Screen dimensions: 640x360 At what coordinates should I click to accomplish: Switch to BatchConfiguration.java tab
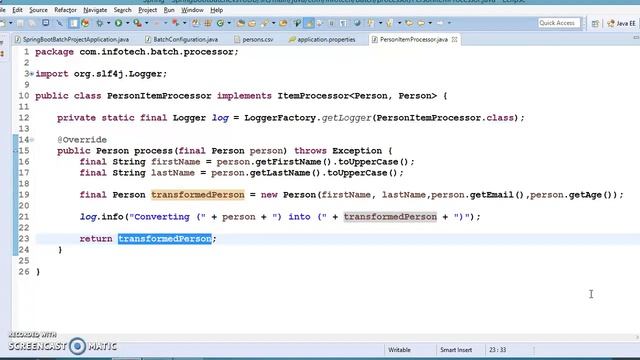(182, 40)
